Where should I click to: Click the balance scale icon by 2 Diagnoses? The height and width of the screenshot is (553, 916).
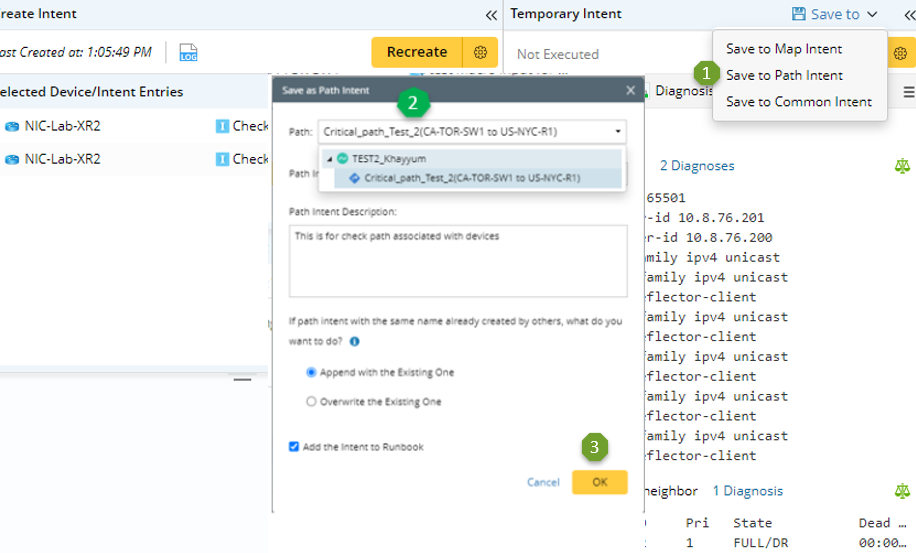[x=902, y=166]
